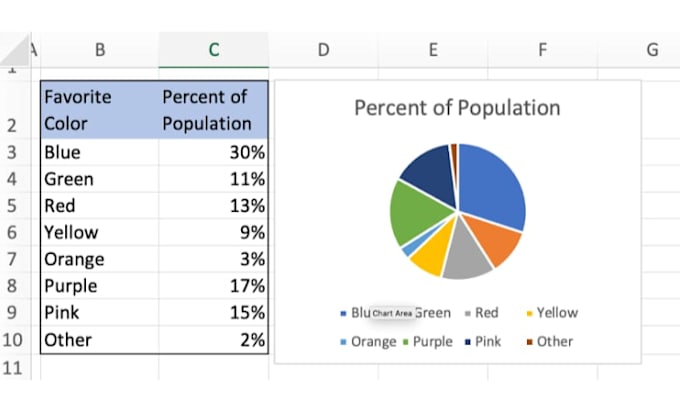Click the 2% value cell
This screenshot has width=680, height=411.
[213, 339]
